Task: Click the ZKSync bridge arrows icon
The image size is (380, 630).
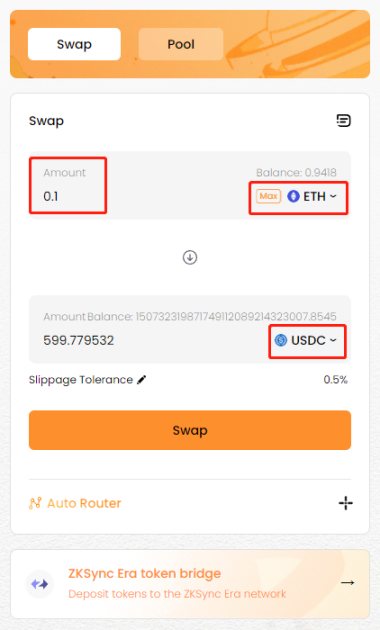Action: coord(40,584)
